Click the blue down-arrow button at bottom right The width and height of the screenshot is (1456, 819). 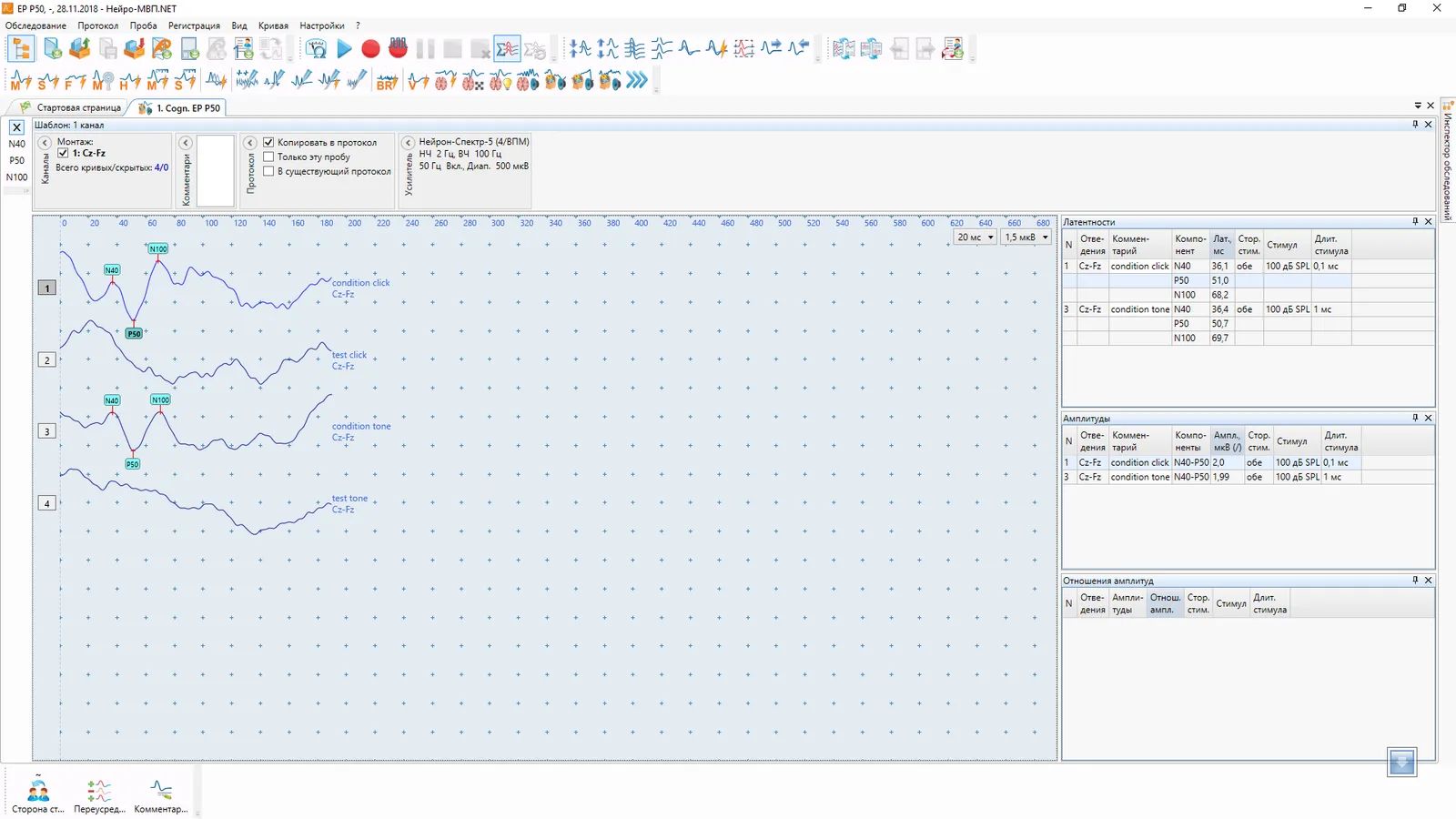tap(1402, 762)
